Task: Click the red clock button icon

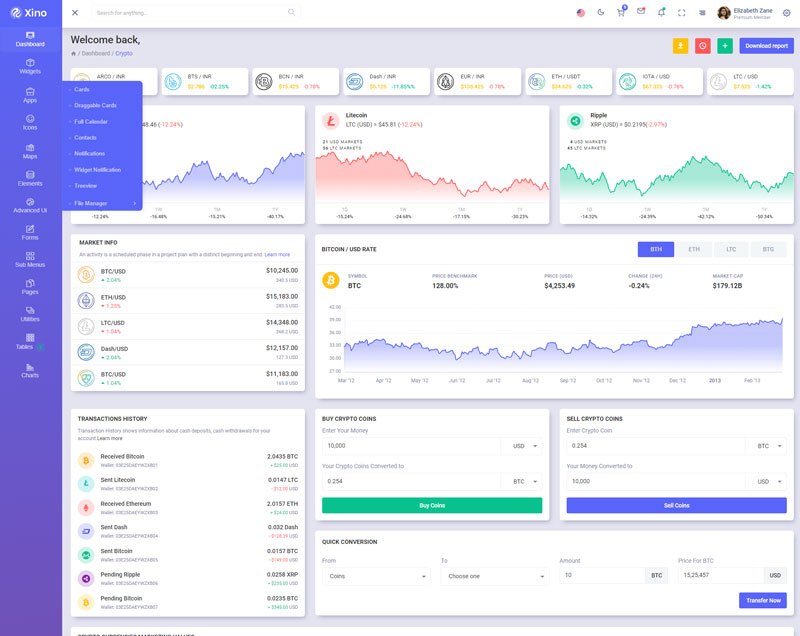Action: (x=703, y=46)
